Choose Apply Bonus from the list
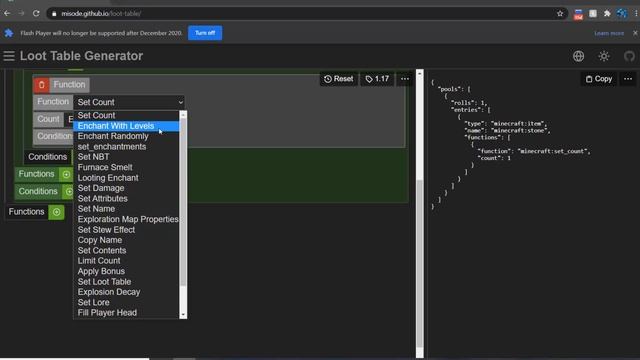Screen dimensions: 640x360 tap(126, 271)
